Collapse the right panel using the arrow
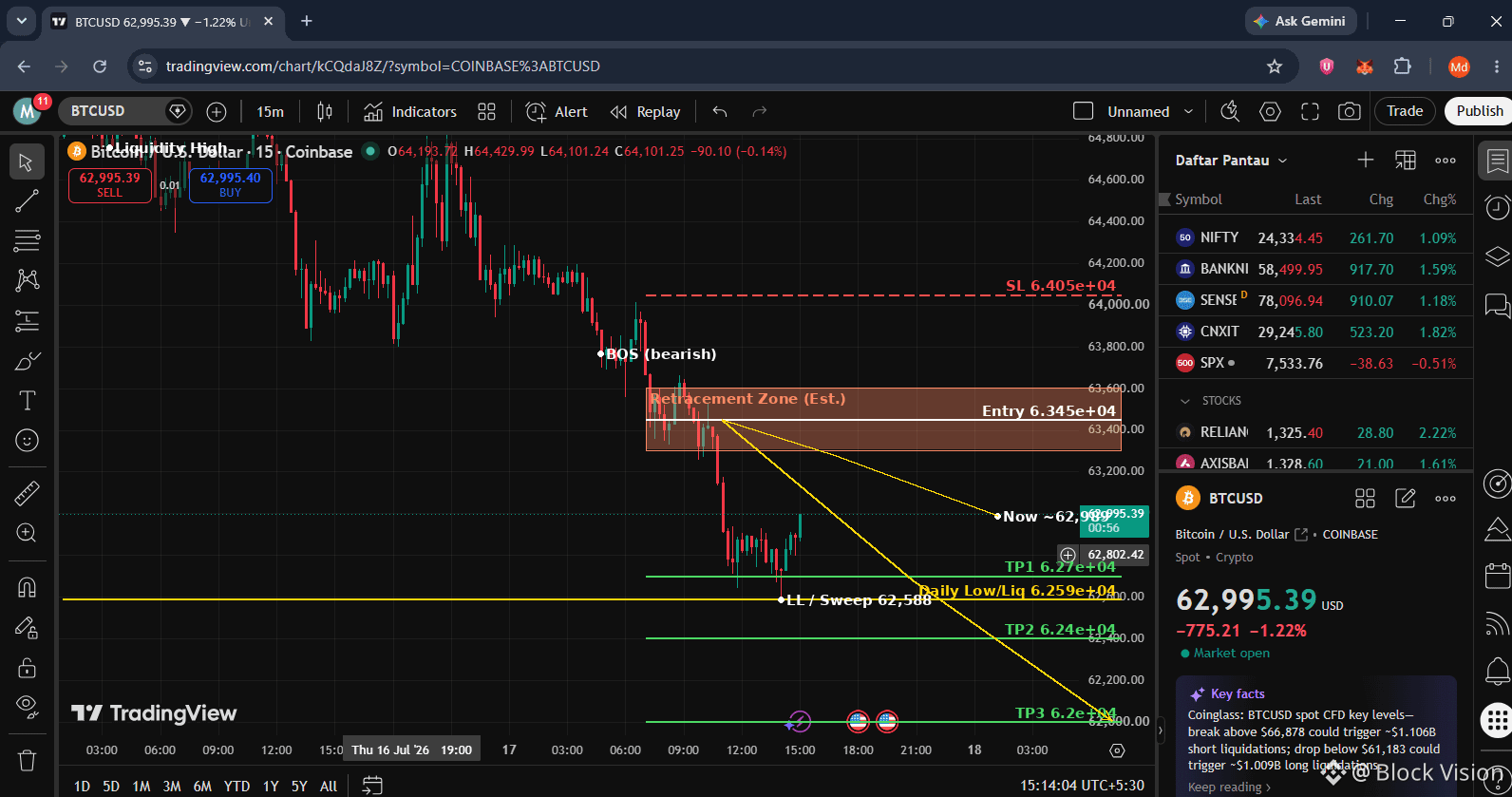Viewport: 1512px width, 797px height. pos(1160,731)
